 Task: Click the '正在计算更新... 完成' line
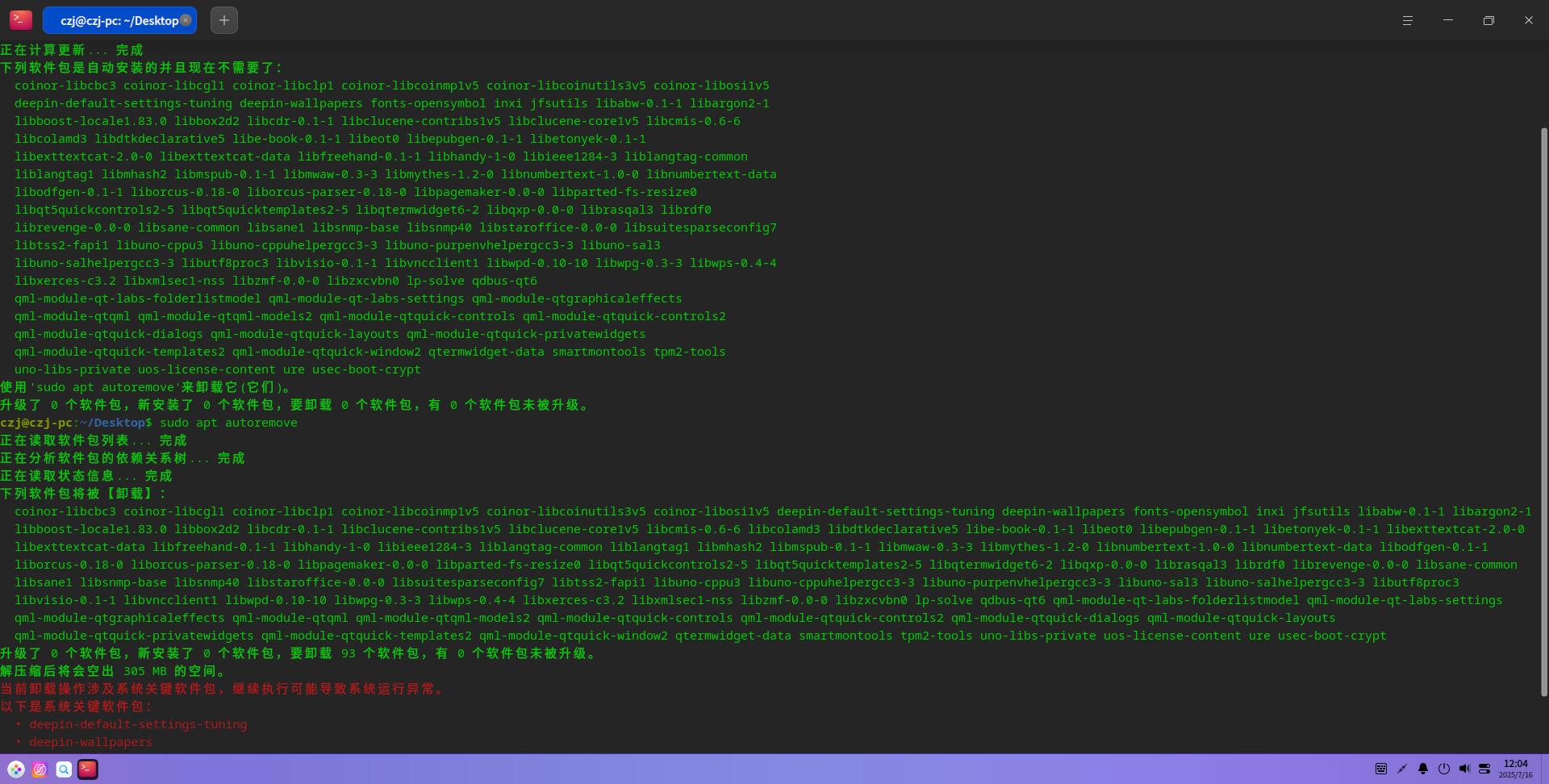[72, 50]
